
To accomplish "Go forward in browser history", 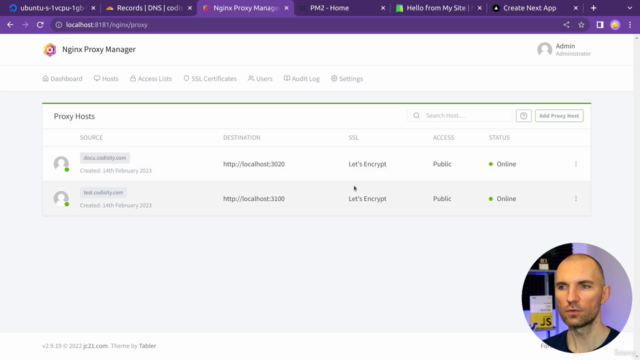I will pos(25,25).
